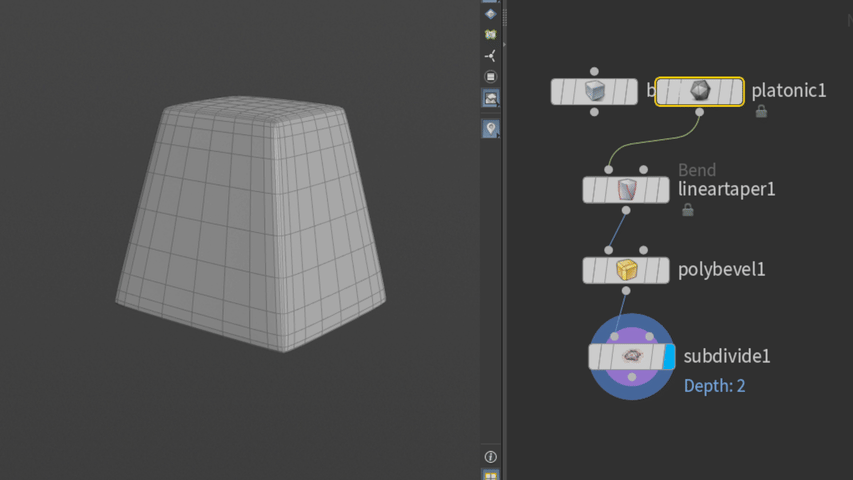
Task: Select the box node cube icon
Action: tap(594, 91)
